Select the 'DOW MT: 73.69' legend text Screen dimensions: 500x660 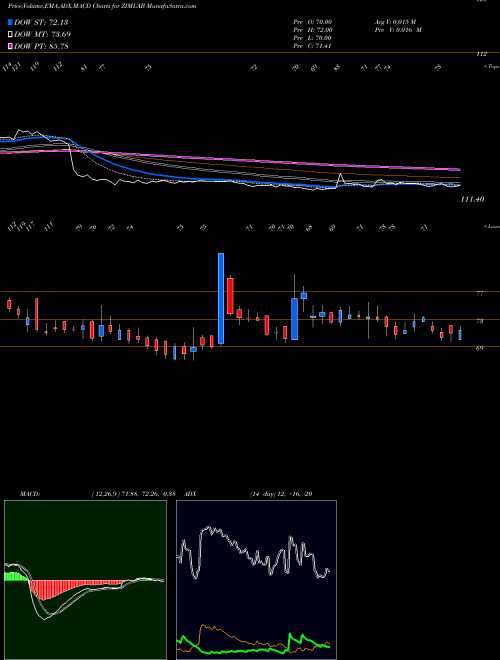tap(42, 35)
